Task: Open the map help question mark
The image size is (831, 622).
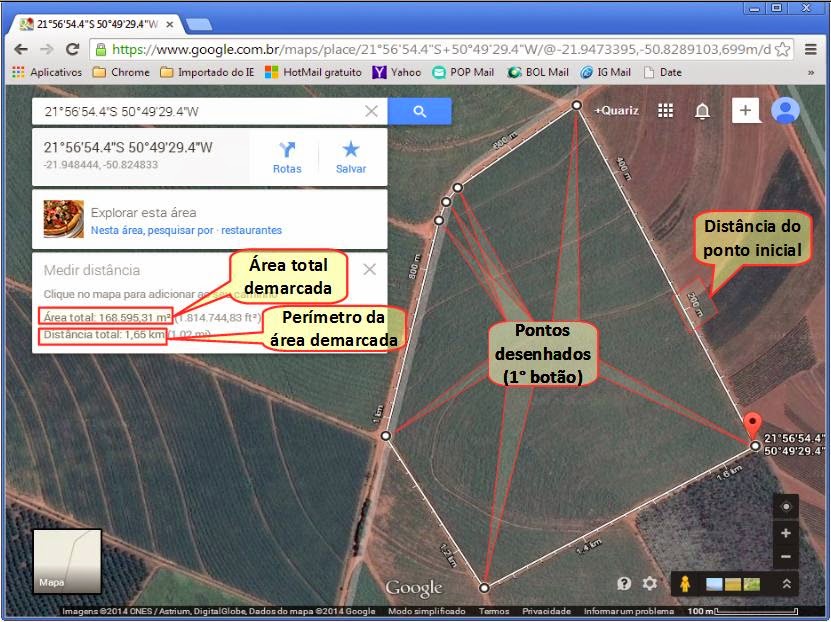Action: [x=624, y=582]
